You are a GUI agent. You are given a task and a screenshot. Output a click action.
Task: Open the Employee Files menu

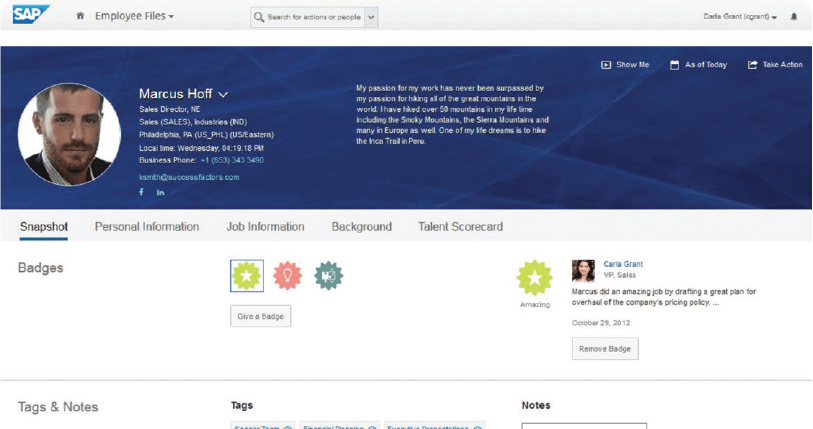click(x=134, y=16)
